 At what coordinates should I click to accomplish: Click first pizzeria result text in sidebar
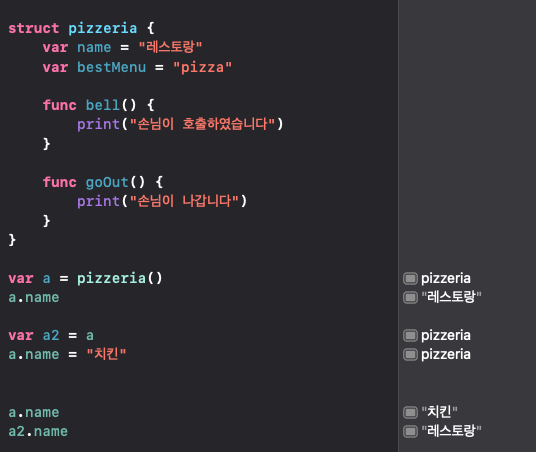446,279
